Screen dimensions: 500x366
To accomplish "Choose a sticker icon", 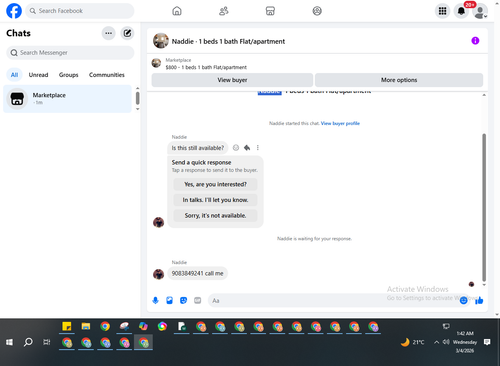I will click(x=183, y=301).
